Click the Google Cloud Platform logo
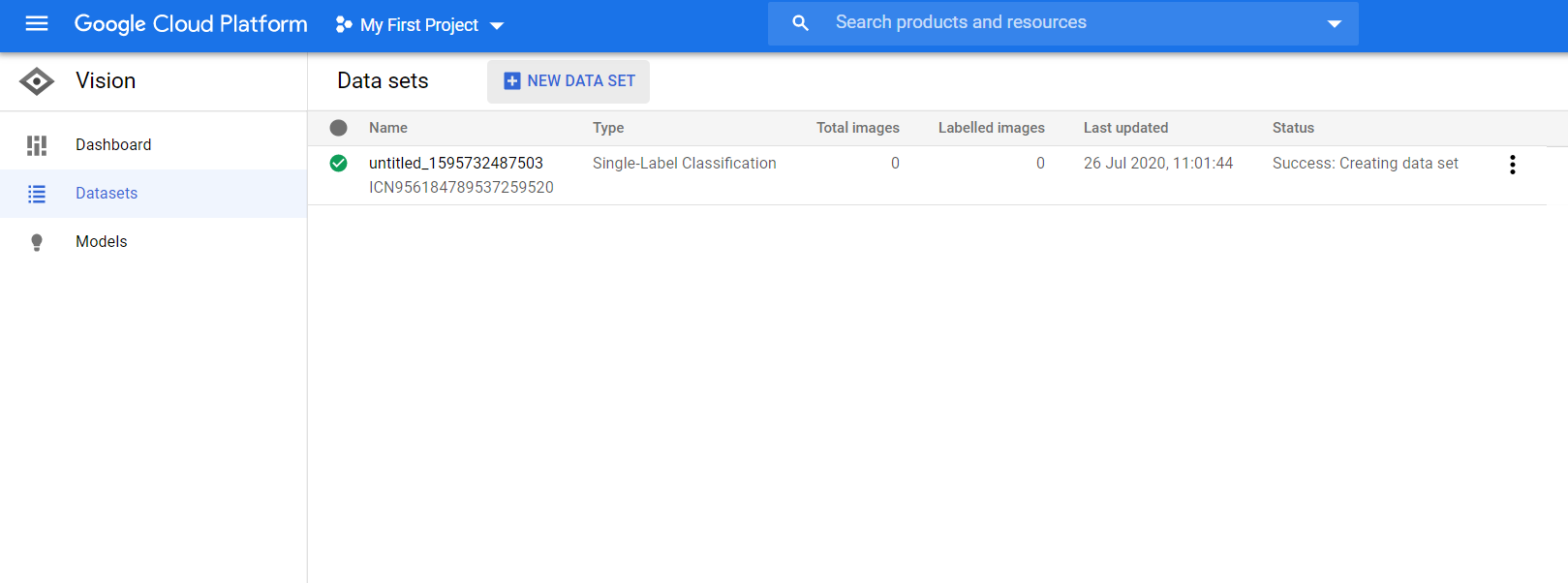Screen dimensions: 1568x583 (191, 24)
